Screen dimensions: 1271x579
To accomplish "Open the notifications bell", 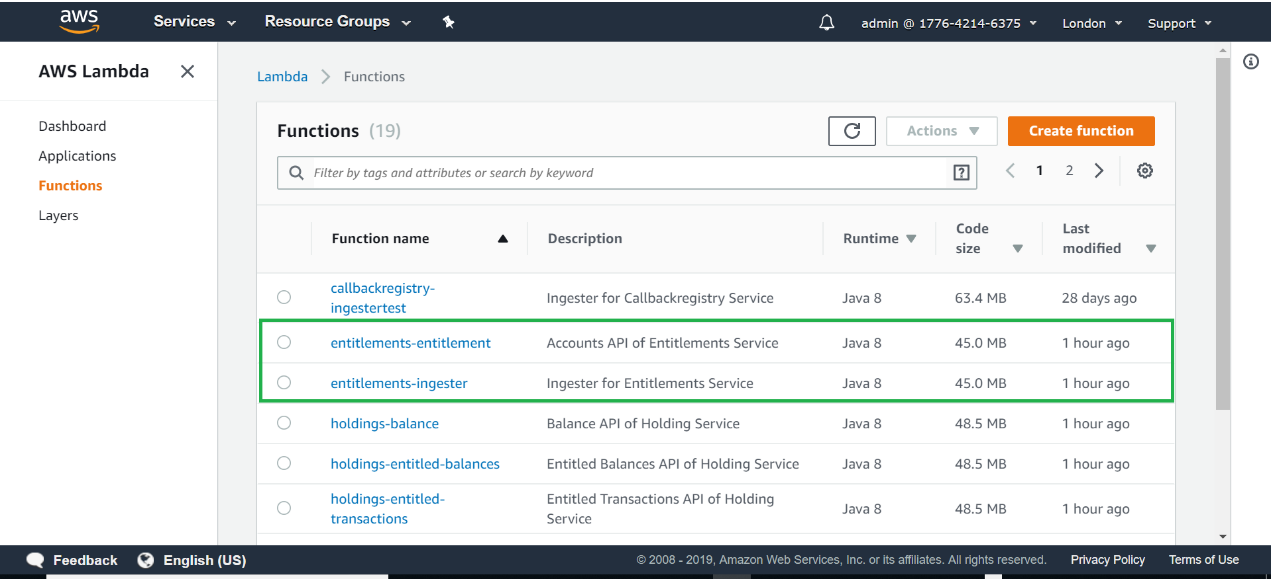I will (x=826, y=22).
